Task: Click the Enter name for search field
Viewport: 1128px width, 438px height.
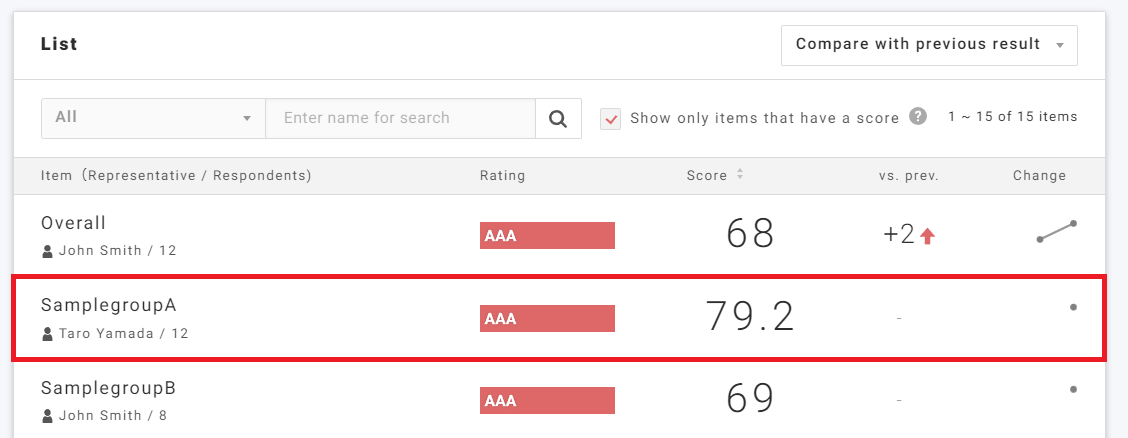Action: (400, 118)
